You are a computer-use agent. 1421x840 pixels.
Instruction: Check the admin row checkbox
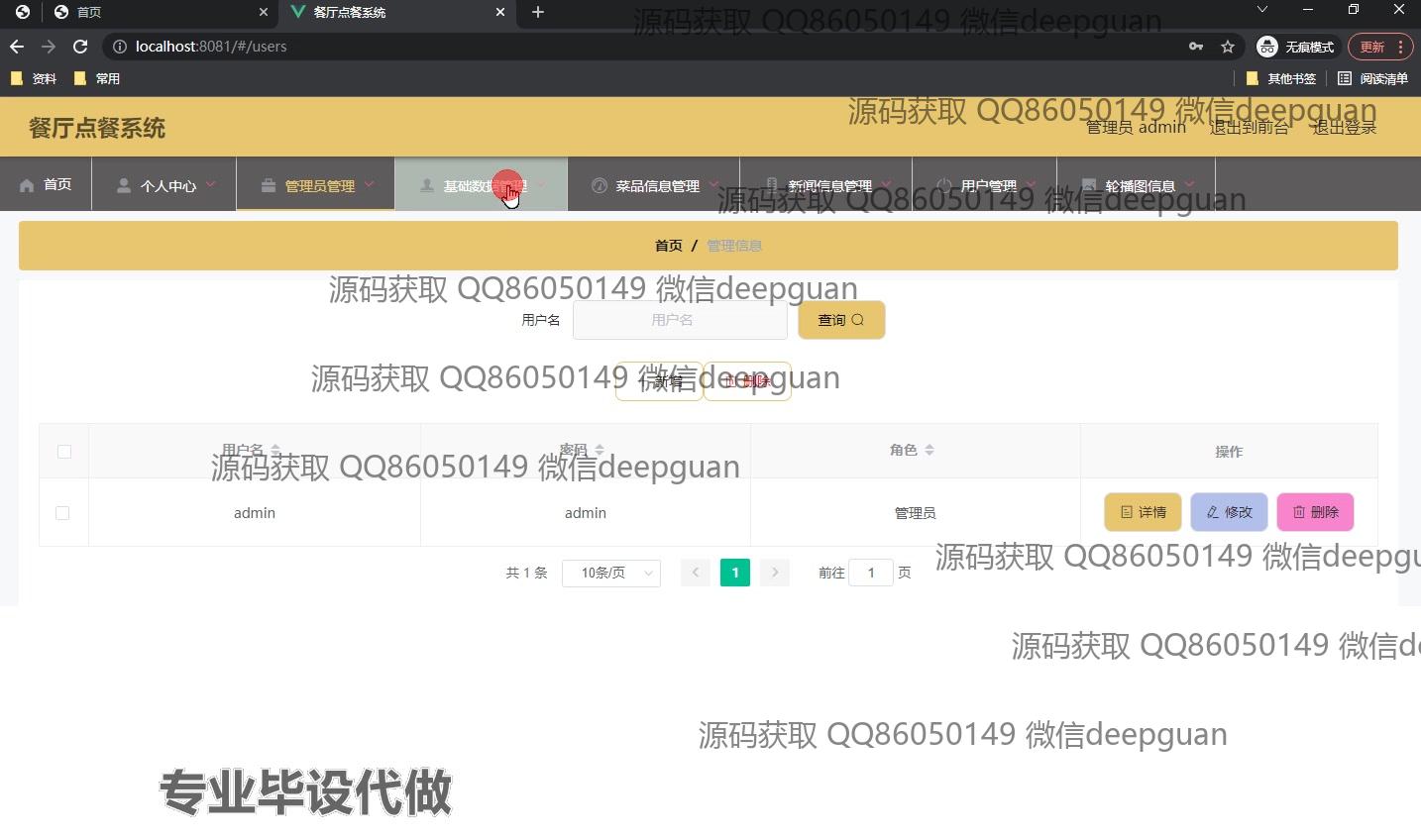tap(62, 513)
